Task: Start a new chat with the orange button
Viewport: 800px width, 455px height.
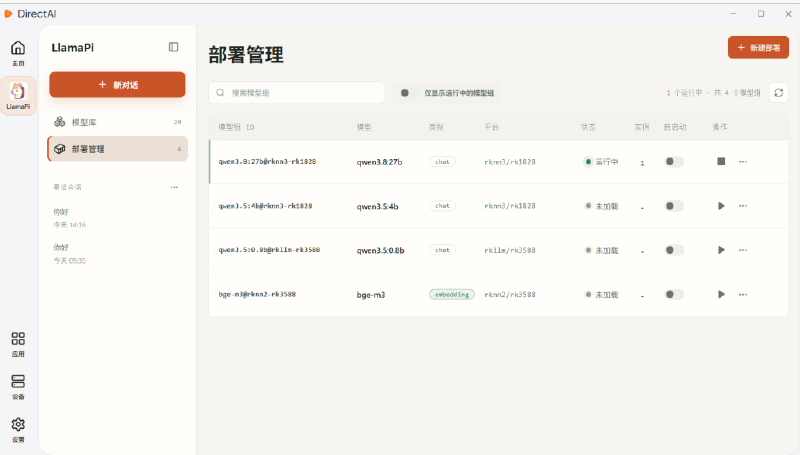Action: pos(117,85)
